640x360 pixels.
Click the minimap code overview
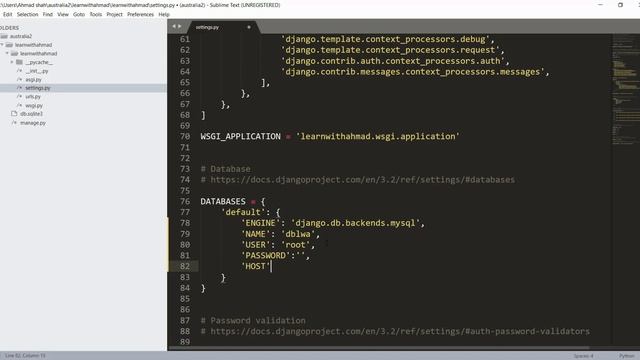(625, 90)
